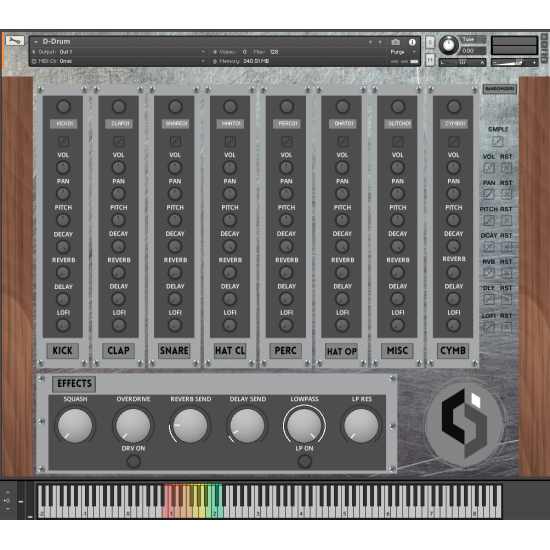Go to the previous instrument preset arrow
This screenshot has width=550, height=550.
[x=370, y=42]
